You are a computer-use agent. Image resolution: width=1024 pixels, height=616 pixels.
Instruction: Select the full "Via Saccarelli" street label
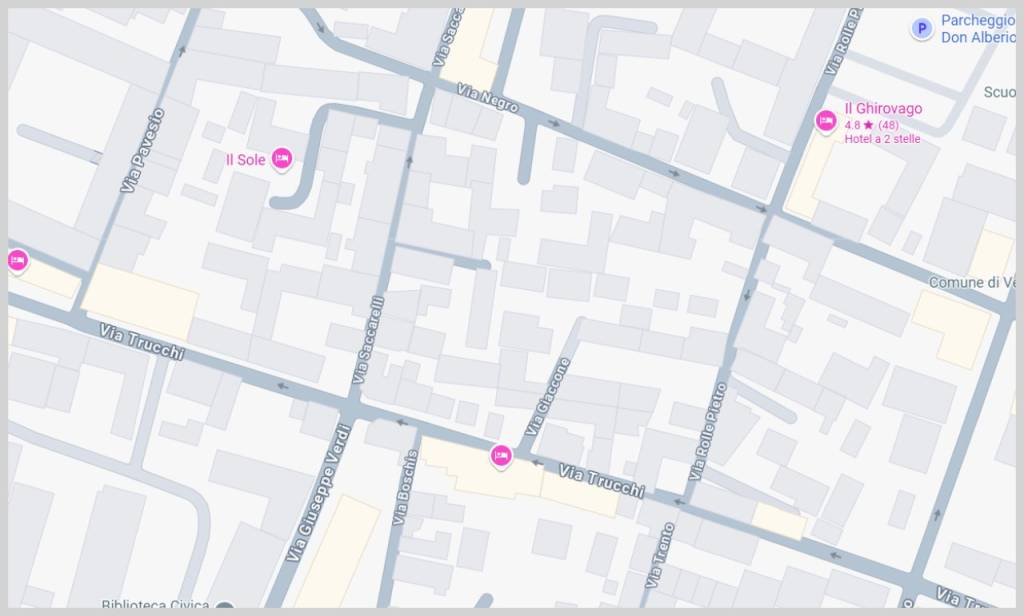click(x=368, y=340)
